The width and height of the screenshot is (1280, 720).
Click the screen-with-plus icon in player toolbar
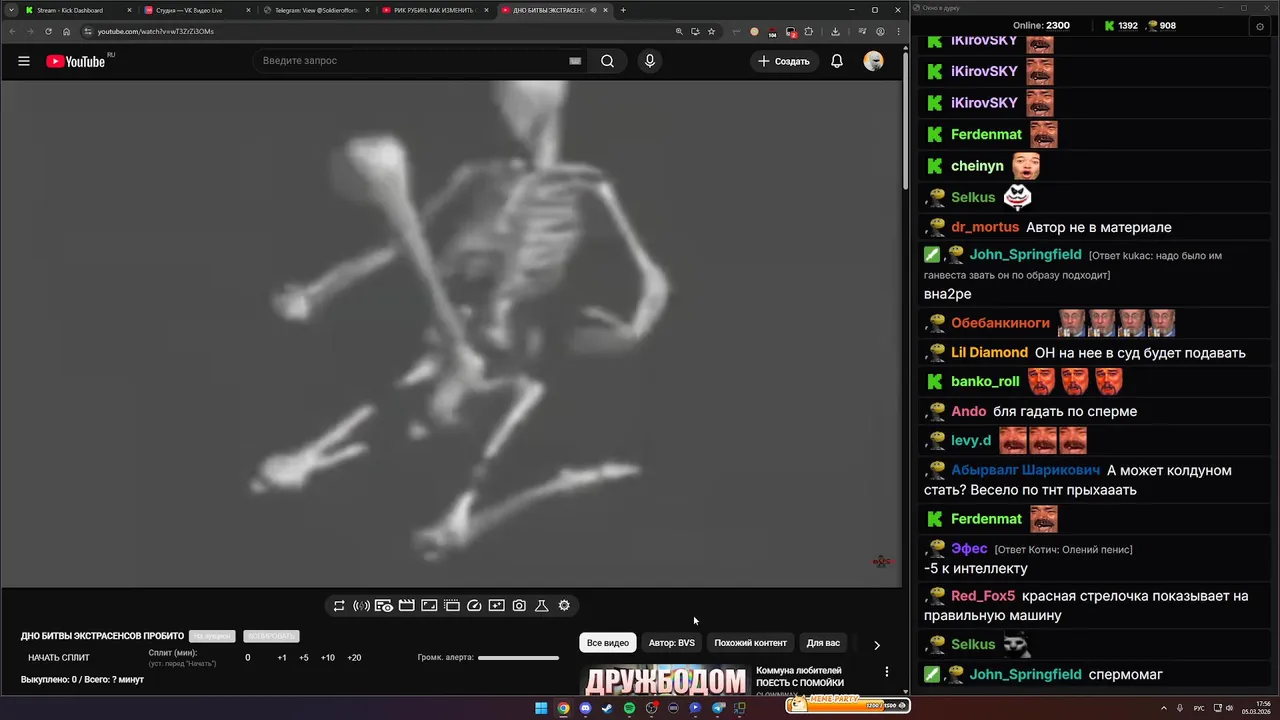pyautogui.click(x=497, y=606)
